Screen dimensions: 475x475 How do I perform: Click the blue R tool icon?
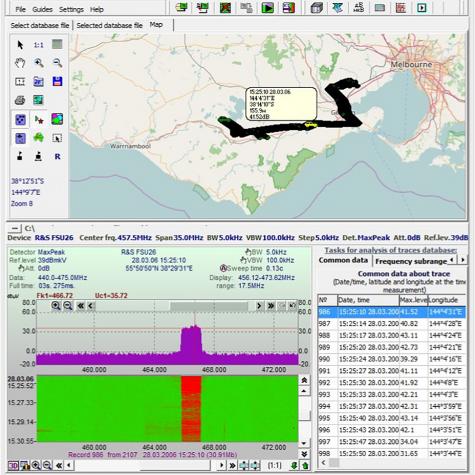57,156
